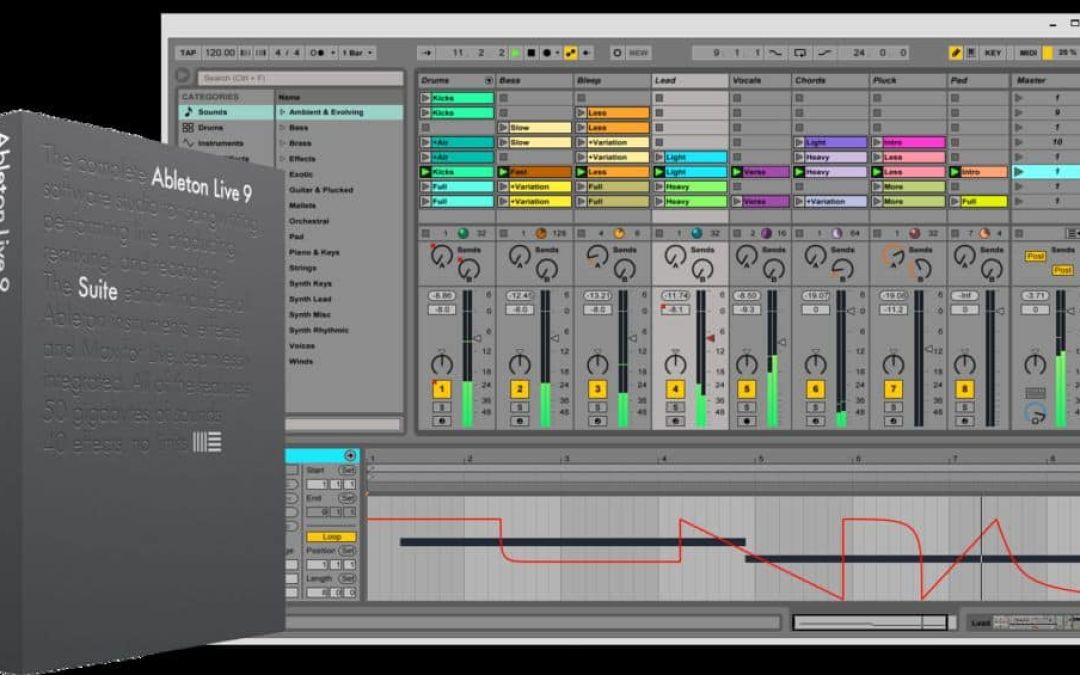1080x675 pixels.
Task: Click the Session Record circle button
Action: (x=616, y=52)
